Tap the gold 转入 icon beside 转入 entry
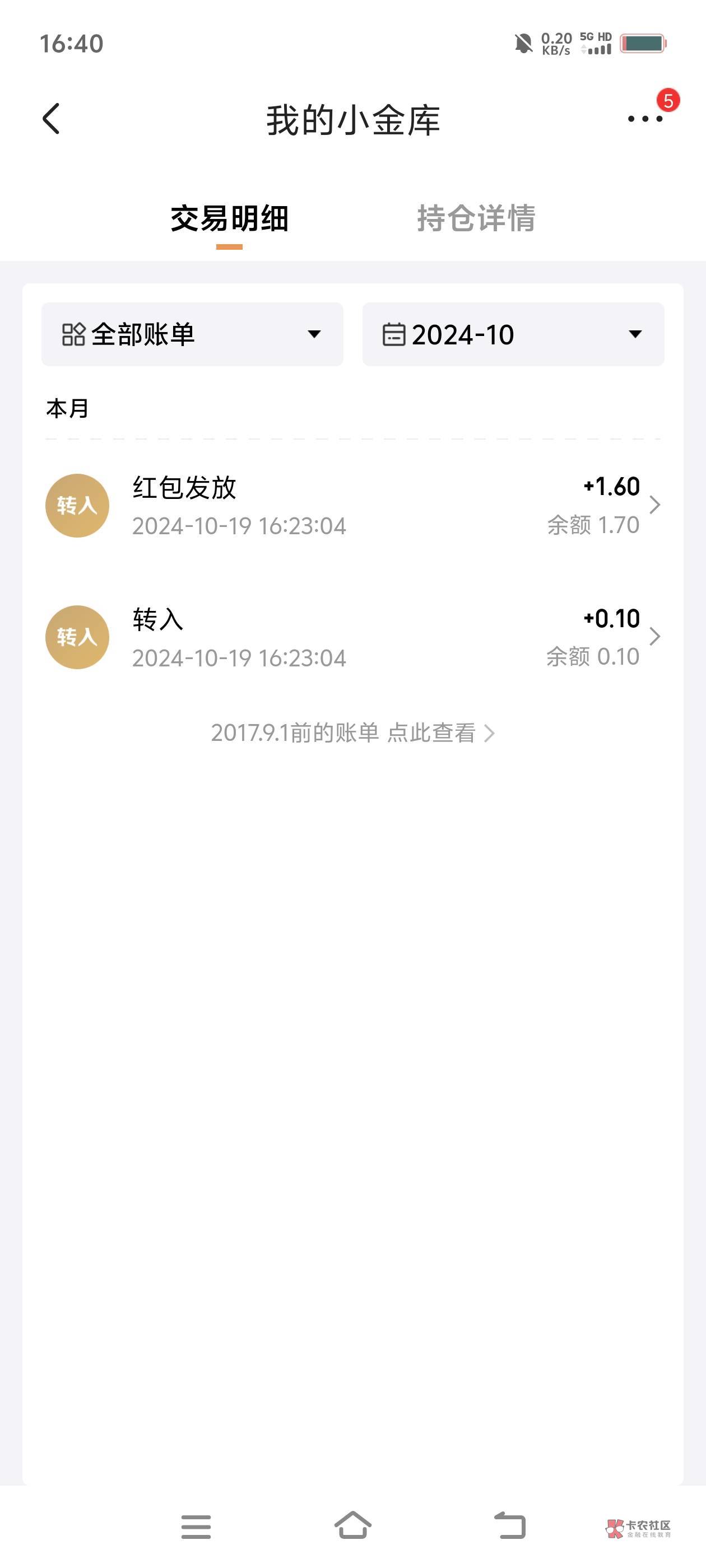The width and height of the screenshot is (706, 1568). tap(77, 637)
